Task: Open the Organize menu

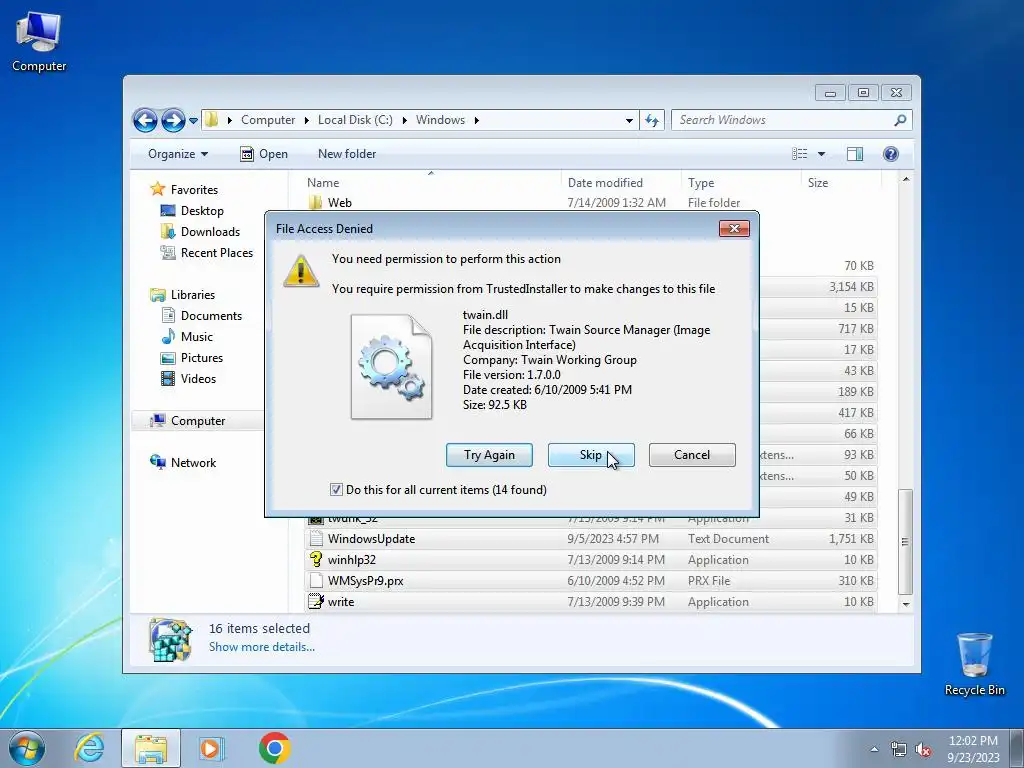Action: tap(178, 154)
